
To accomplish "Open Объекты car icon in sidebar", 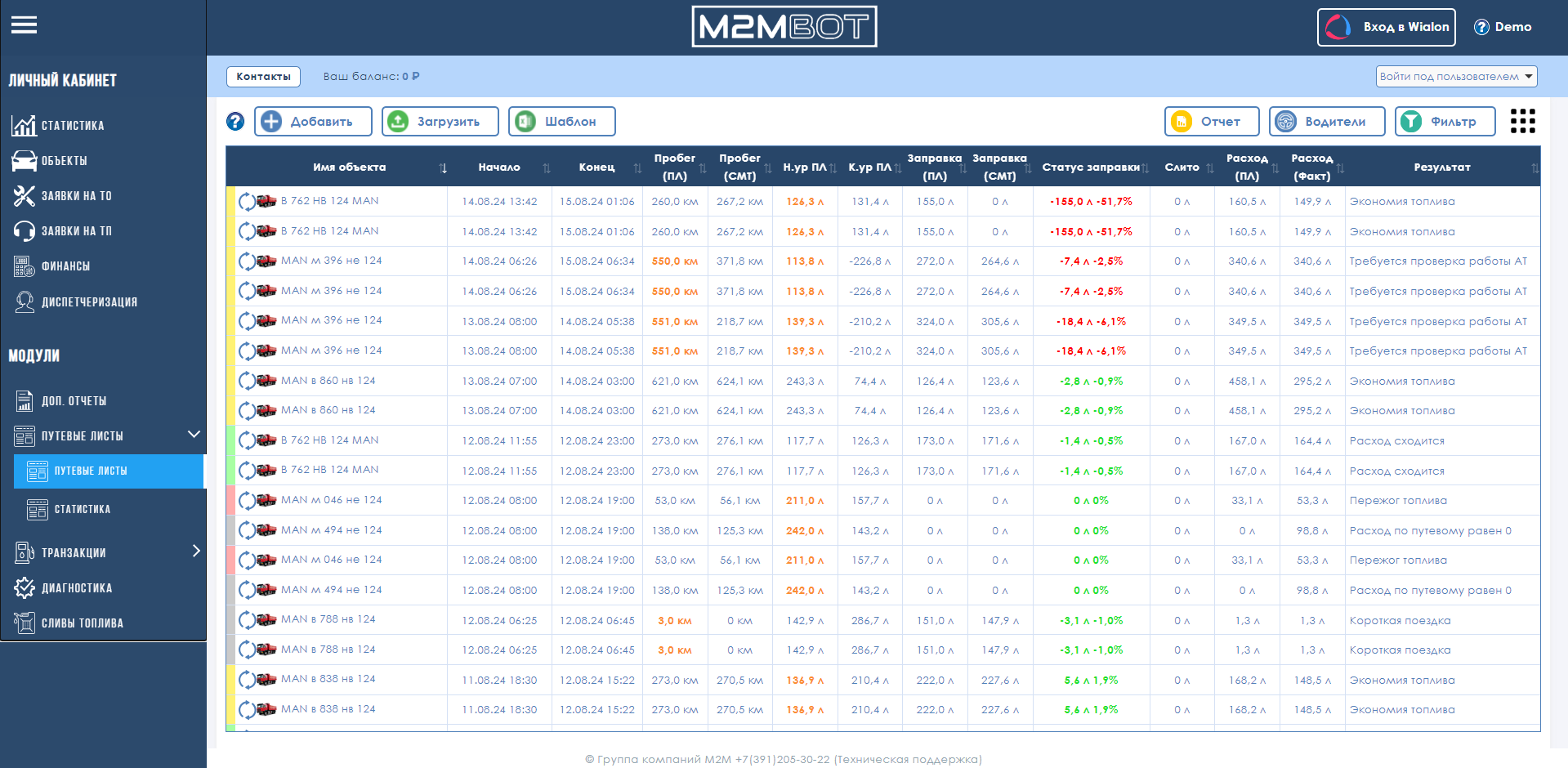I will pyautogui.click(x=24, y=160).
